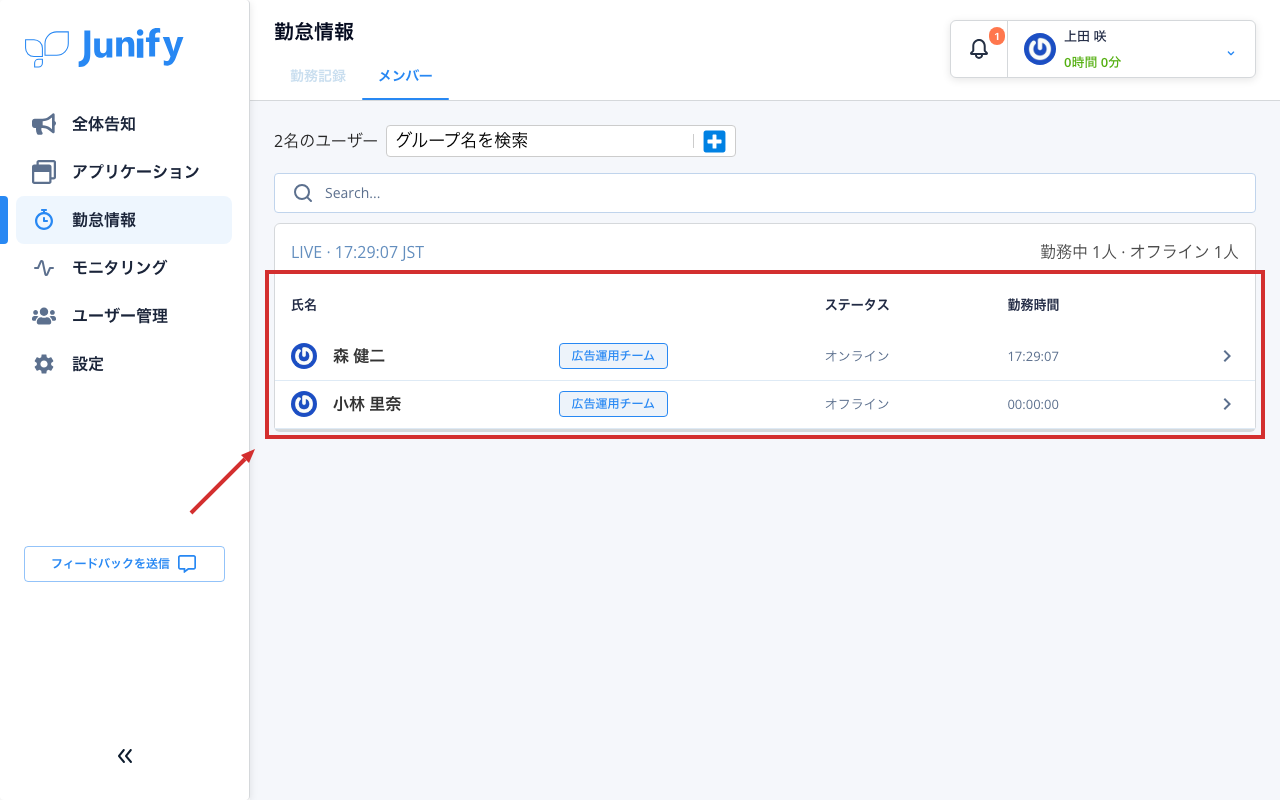Click the name 小林 里奈

pyautogui.click(x=367, y=404)
